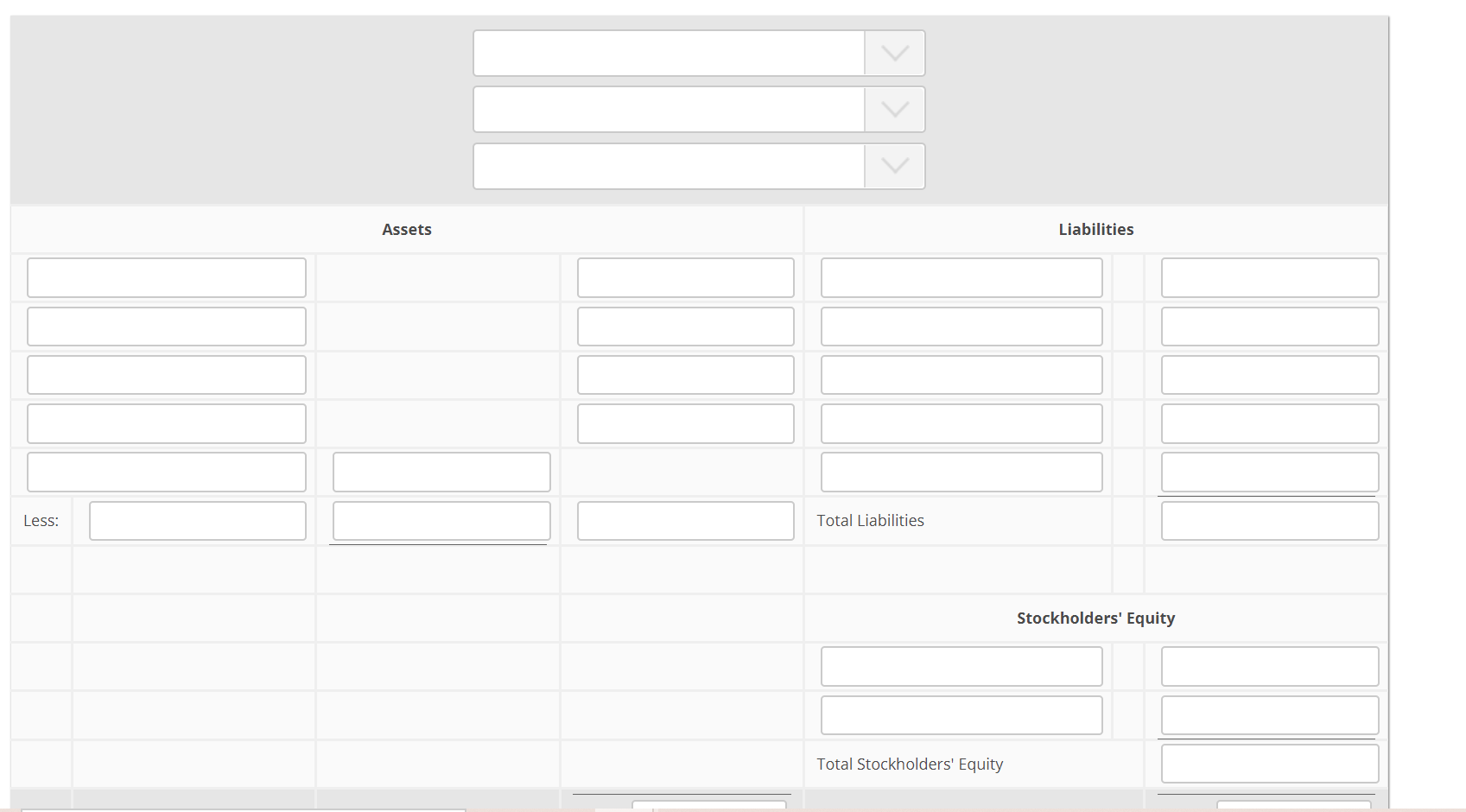Click the Total Stockholders' Equity amount input
Screen dimensions: 1466x812
pos(1270,764)
